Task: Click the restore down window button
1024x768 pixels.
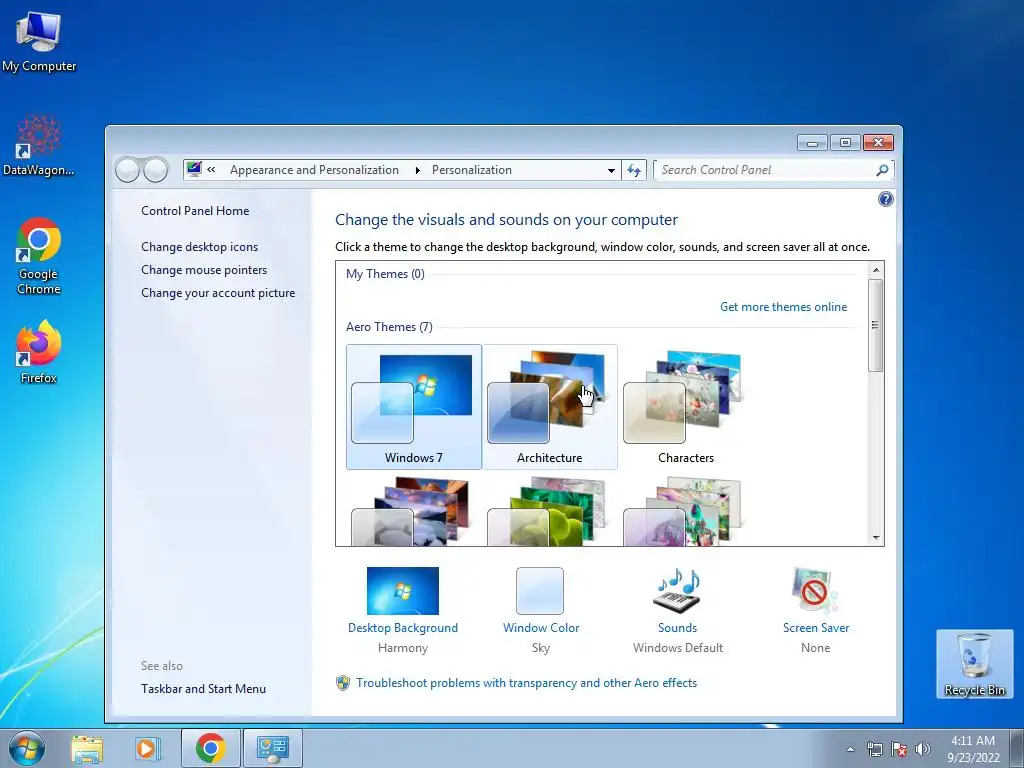Action: [x=845, y=142]
